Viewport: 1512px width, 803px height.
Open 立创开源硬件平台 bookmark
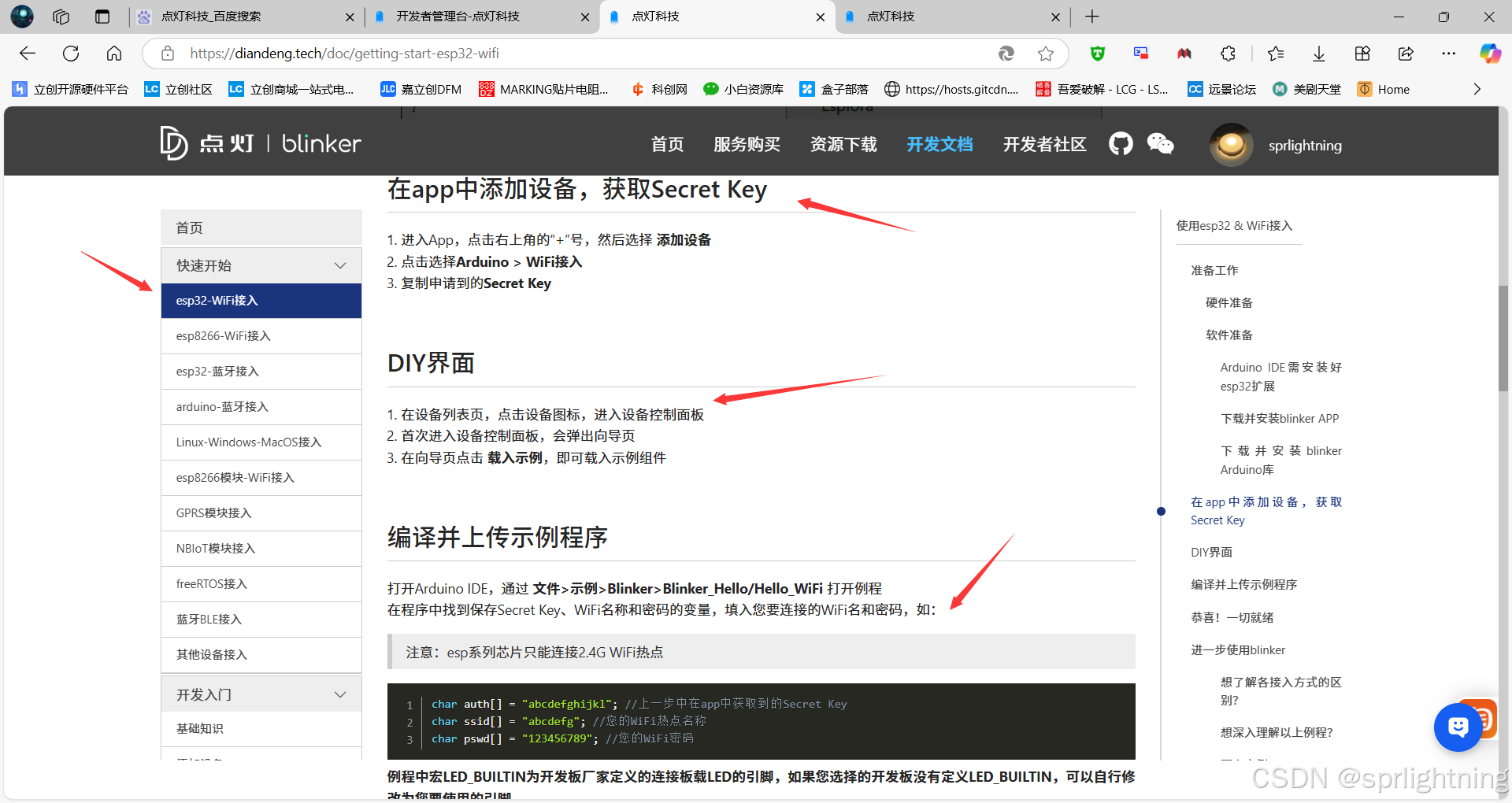[x=71, y=89]
